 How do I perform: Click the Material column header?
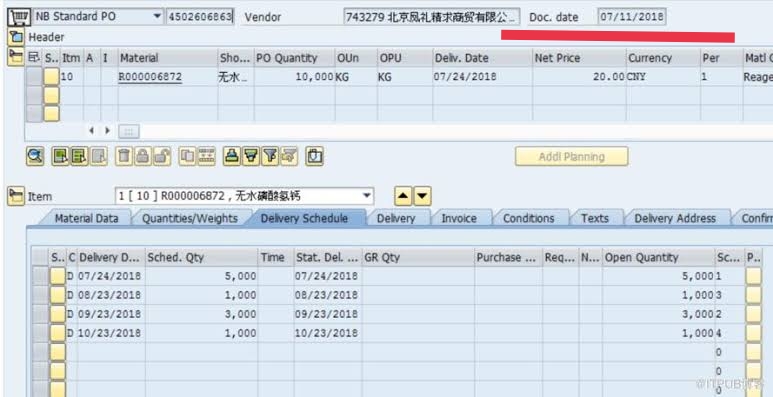[x=168, y=58]
